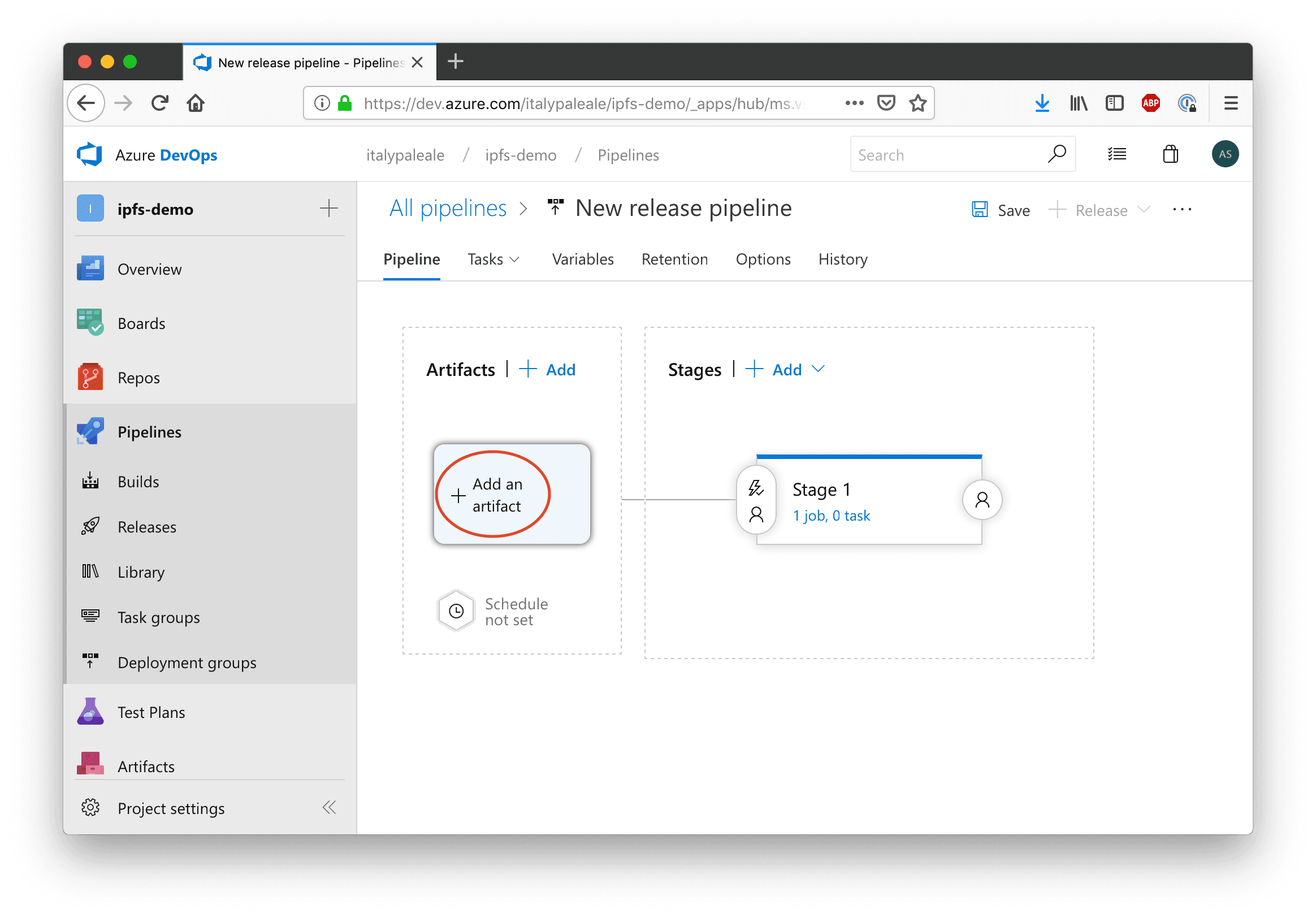The image size is (1316, 918).
Task: Click the ipfs-demo project tile icon
Action: tap(90, 209)
